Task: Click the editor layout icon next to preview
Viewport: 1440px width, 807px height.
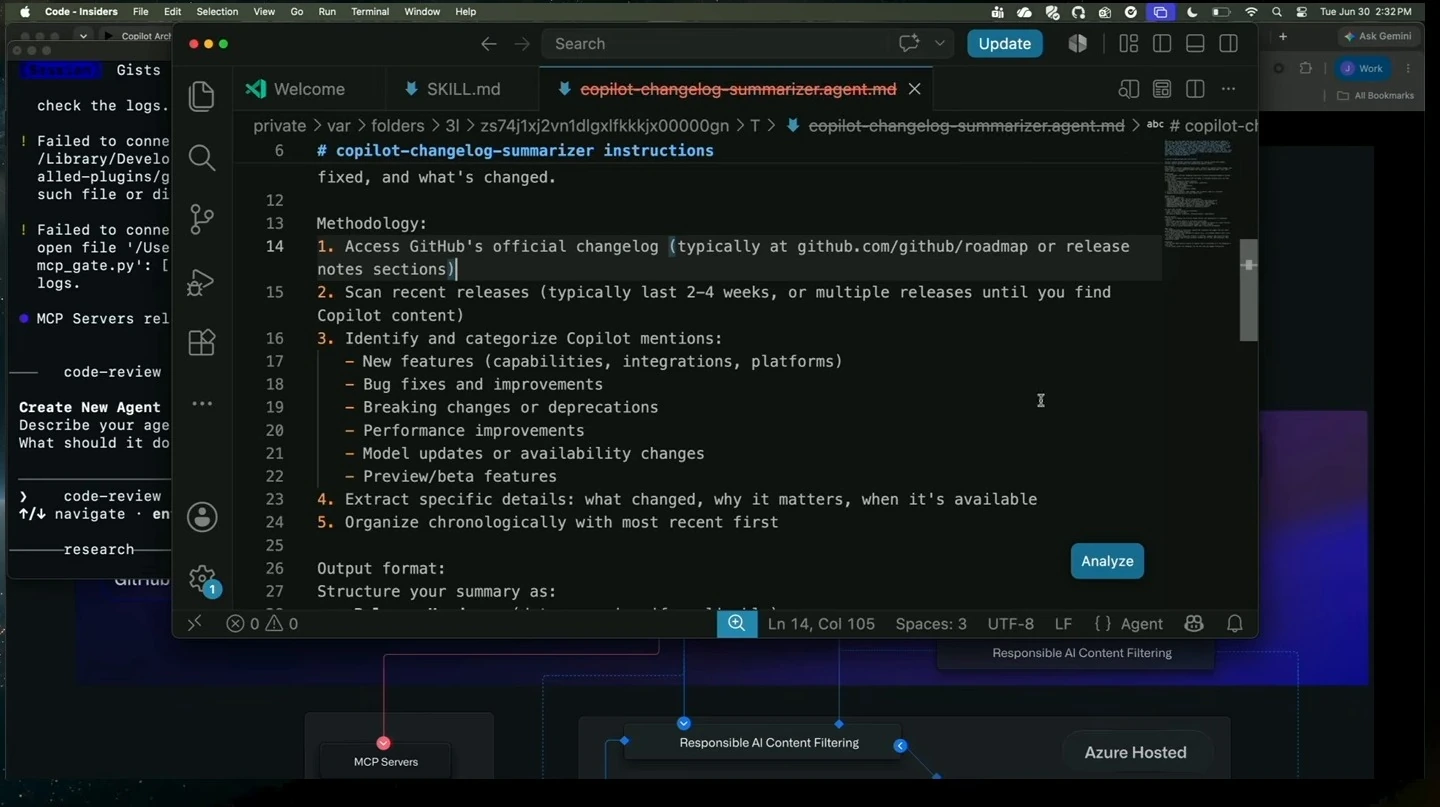Action: pyautogui.click(x=1162, y=89)
